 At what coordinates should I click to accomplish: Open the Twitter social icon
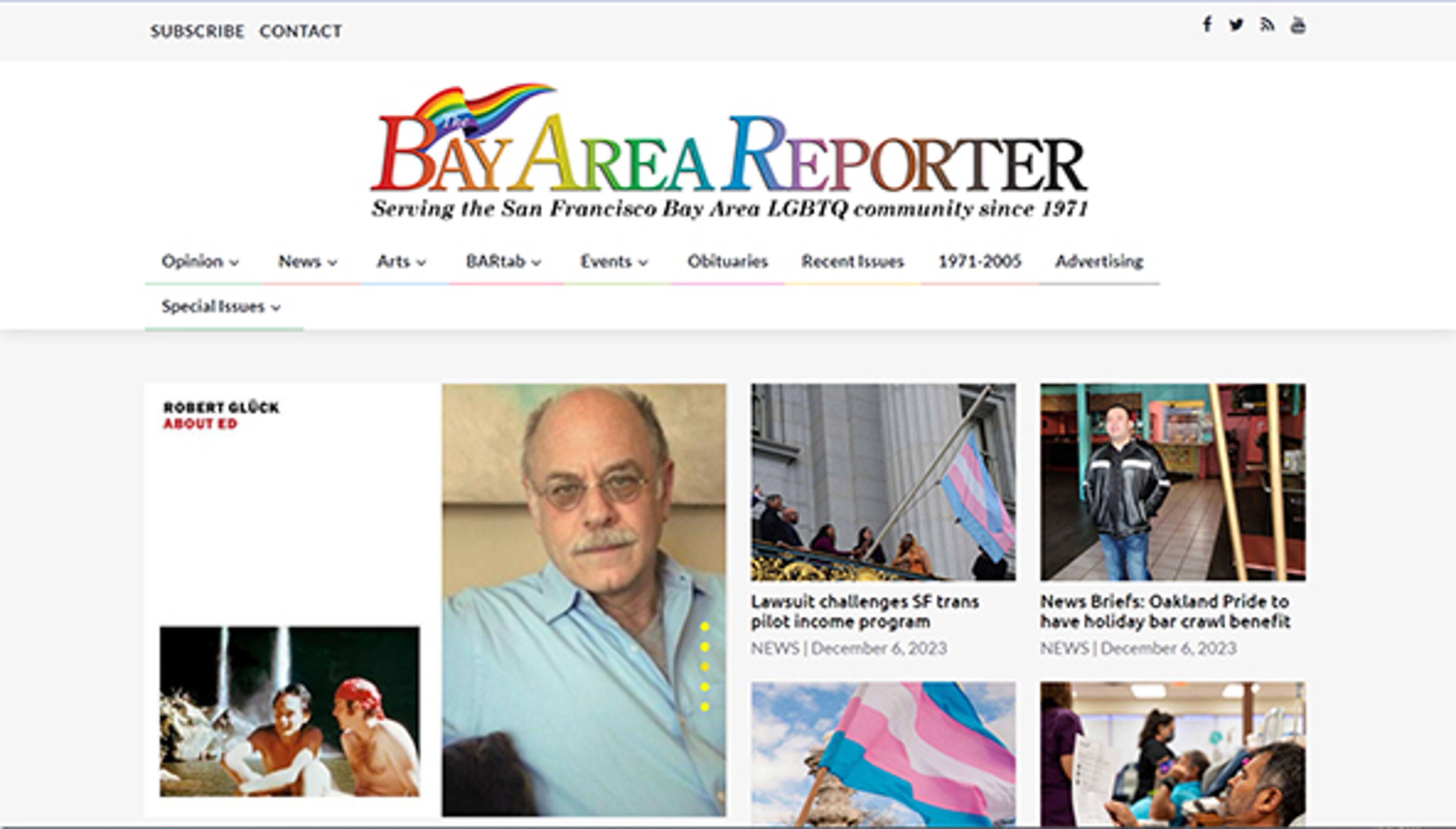(x=1236, y=25)
